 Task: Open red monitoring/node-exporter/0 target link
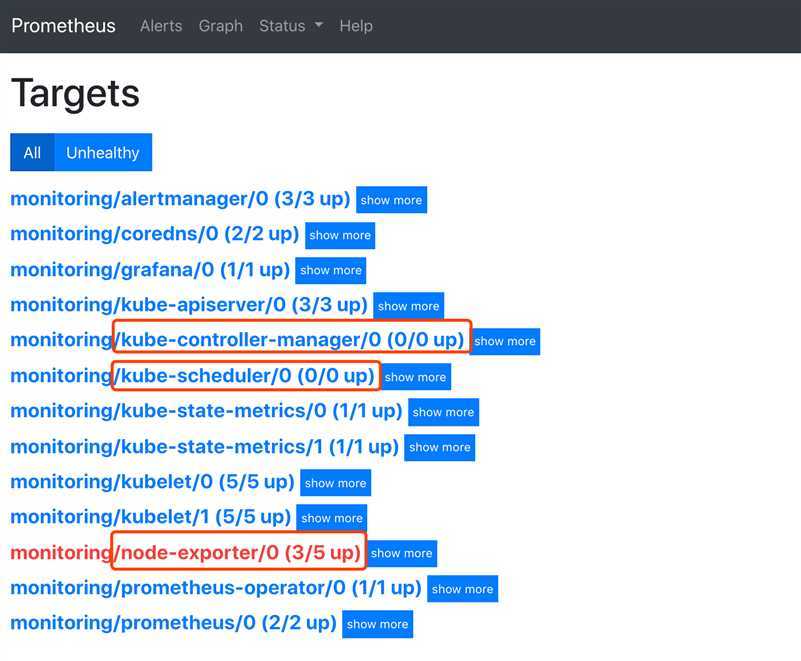[185, 553]
